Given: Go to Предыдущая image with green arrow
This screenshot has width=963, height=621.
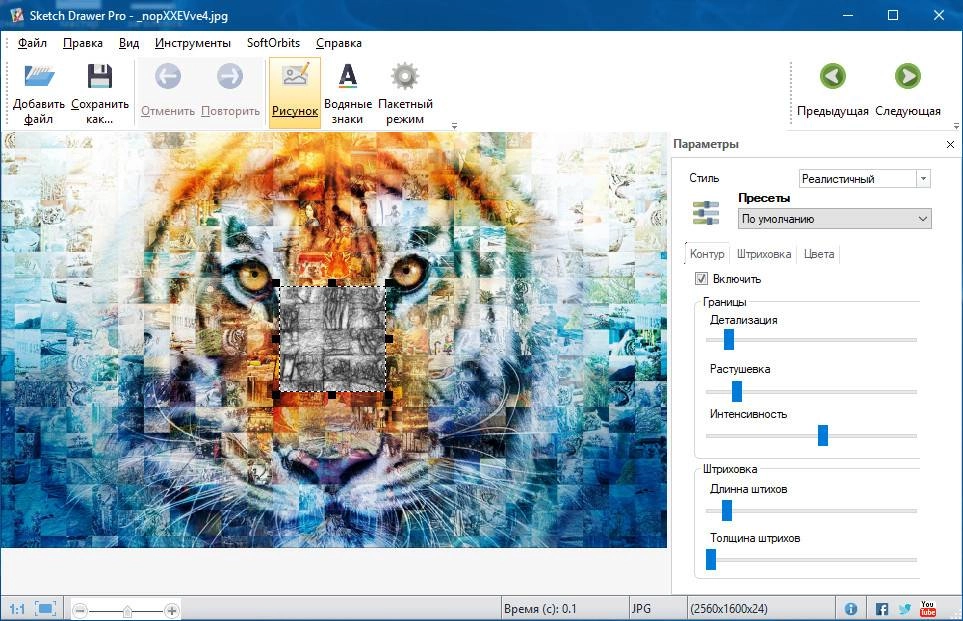Looking at the screenshot, I should pyautogui.click(x=833, y=77).
